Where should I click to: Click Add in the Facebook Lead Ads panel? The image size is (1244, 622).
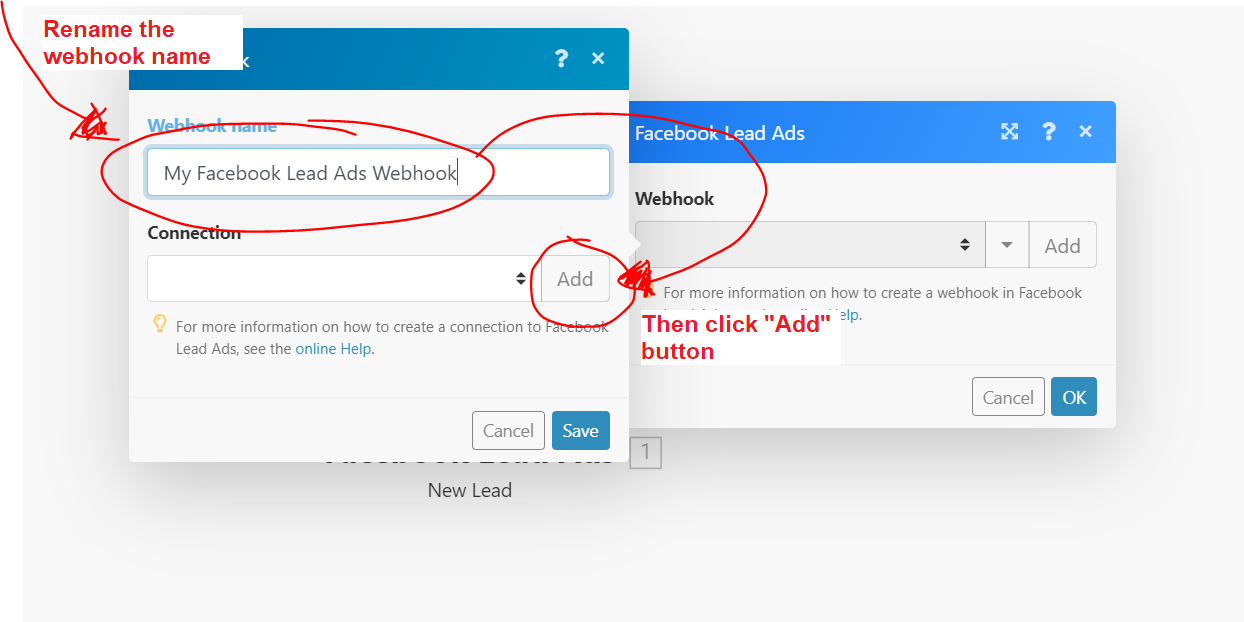click(1062, 245)
